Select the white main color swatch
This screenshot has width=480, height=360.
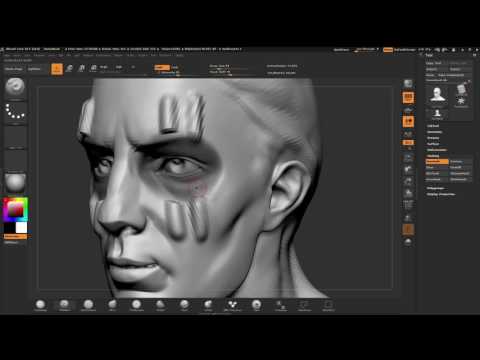(x=21, y=228)
